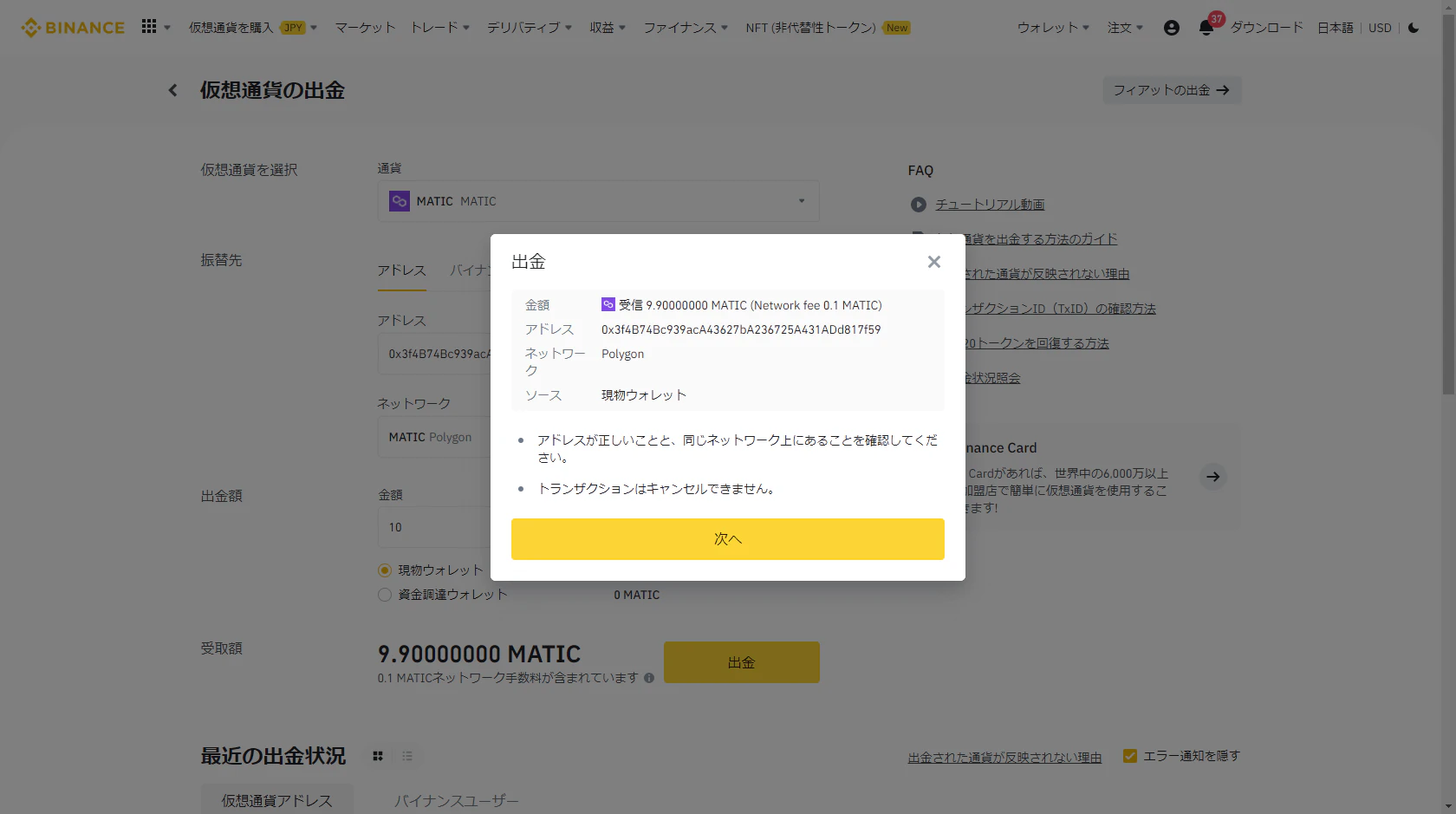Click the address 0x3f4B74Bc939... in the dialog
1456x814 pixels.
click(741, 329)
